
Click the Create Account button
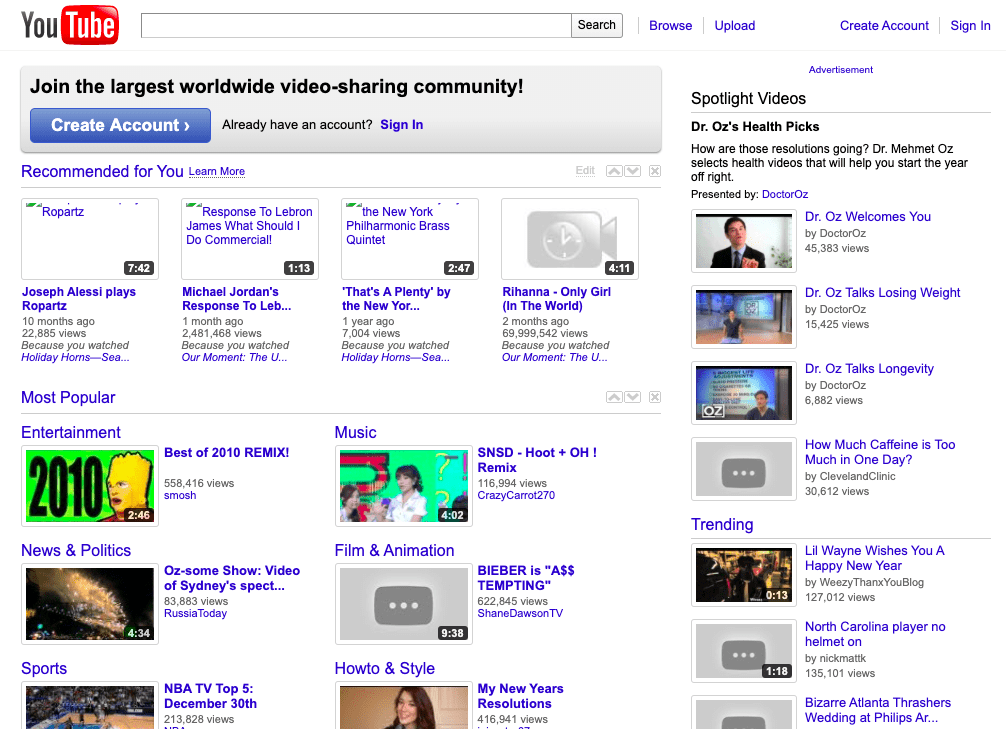click(120, 125)
